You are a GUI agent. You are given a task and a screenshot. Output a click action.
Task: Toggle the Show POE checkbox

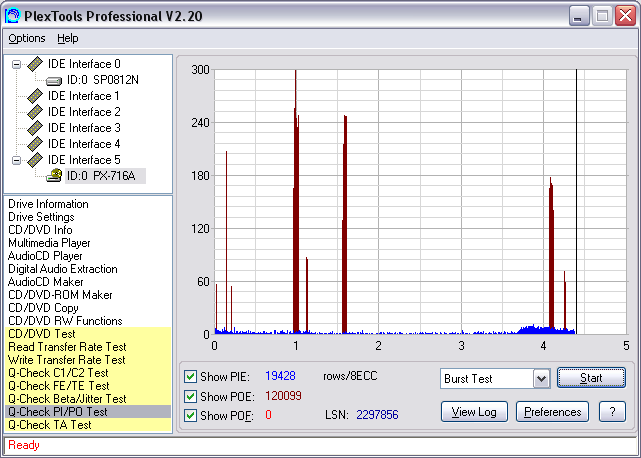(190, 396)
